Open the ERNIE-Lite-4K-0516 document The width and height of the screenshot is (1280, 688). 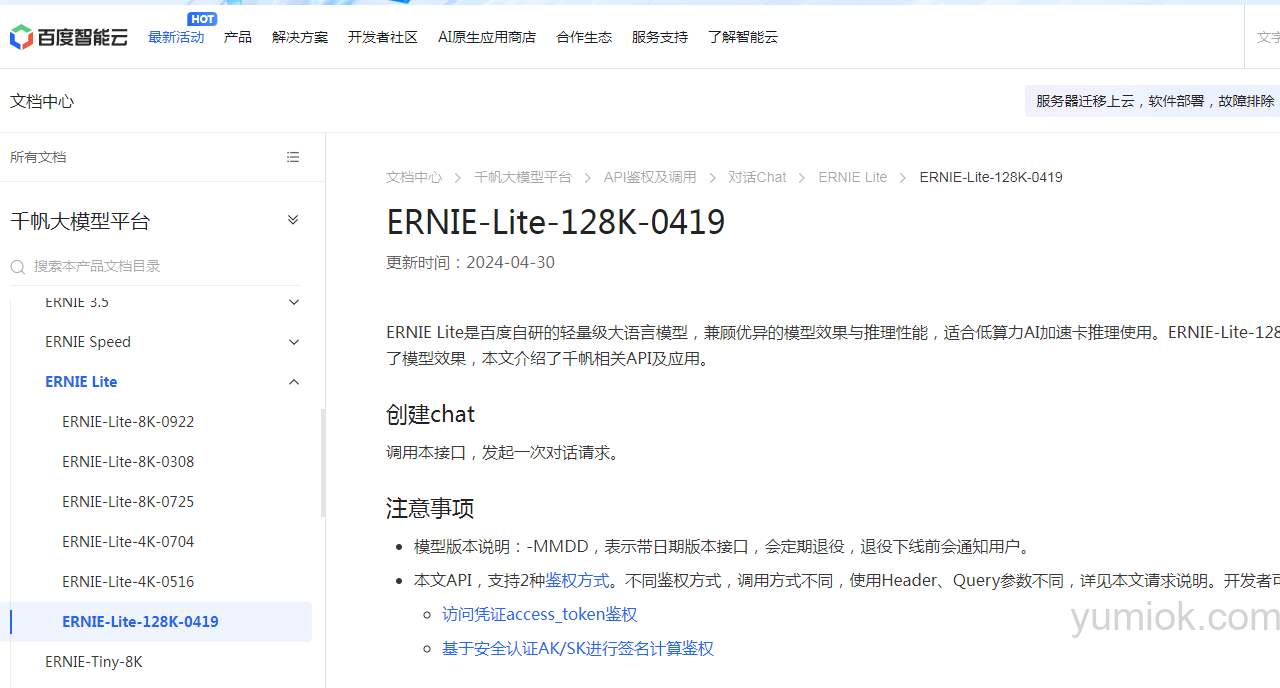pyautogui.click(x=128, y=582)
